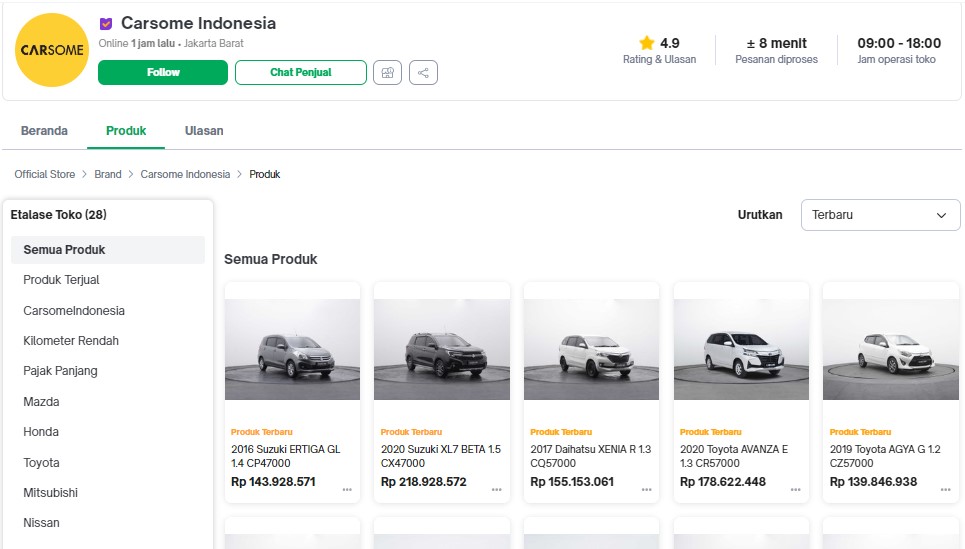Select Kilometer Rendah in store etalase
This screenshot has width=965, height=549.
click(71, 341)
